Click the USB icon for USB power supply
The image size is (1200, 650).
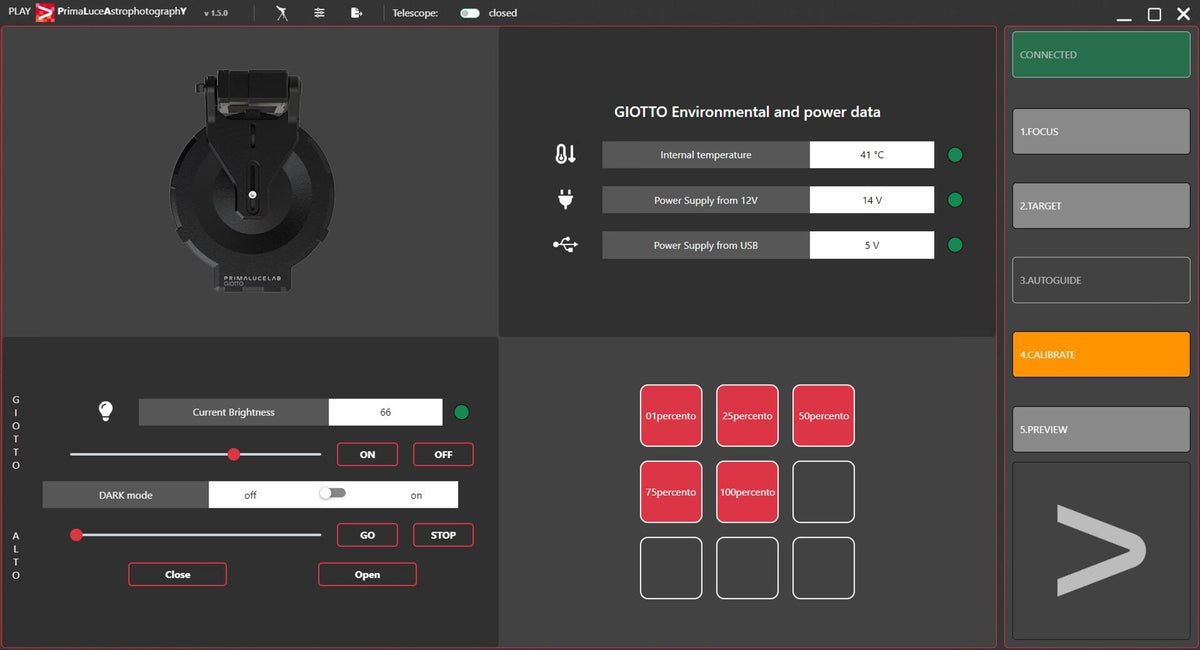click(x=565, y=244)
